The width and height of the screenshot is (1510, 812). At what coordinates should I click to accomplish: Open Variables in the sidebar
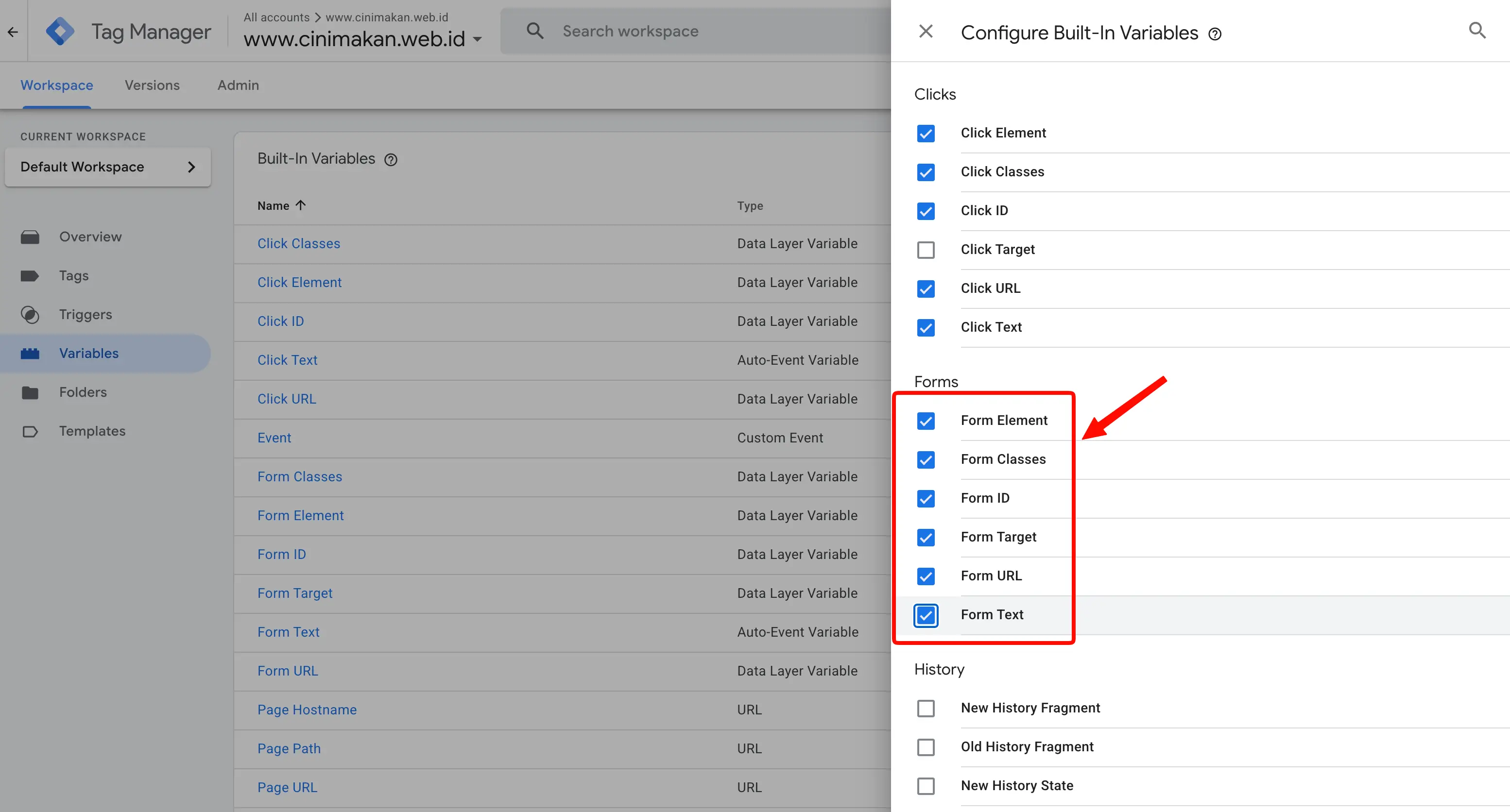tap(89, 353)
